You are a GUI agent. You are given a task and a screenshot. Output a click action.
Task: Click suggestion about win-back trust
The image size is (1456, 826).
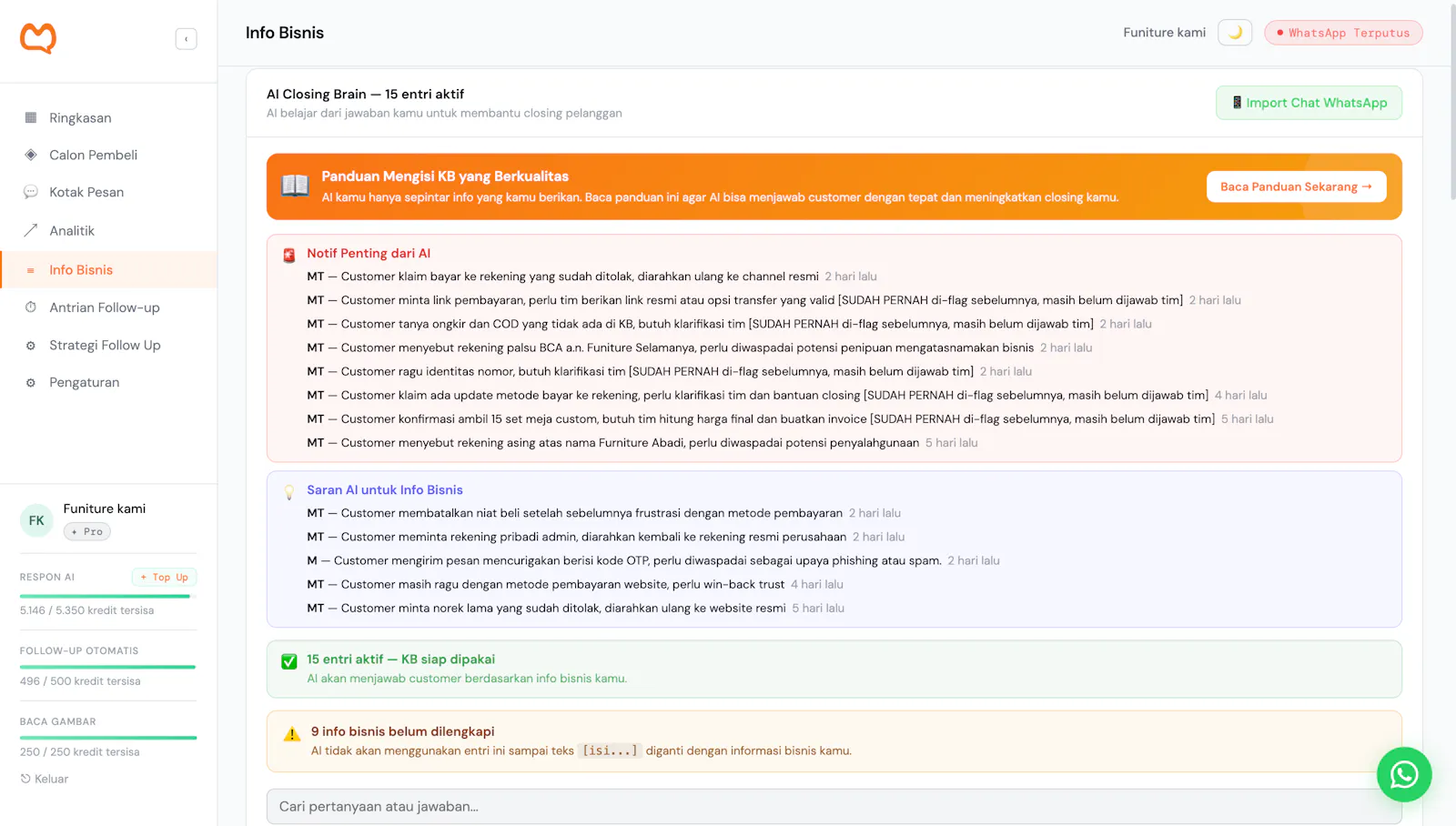pos(574,584)
